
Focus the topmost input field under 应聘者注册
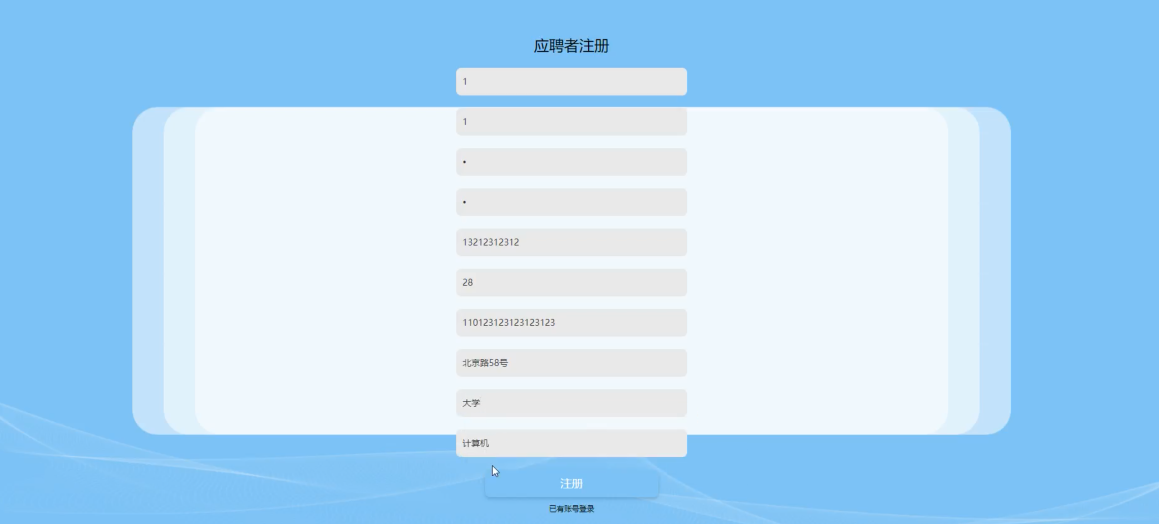(571, 81)
